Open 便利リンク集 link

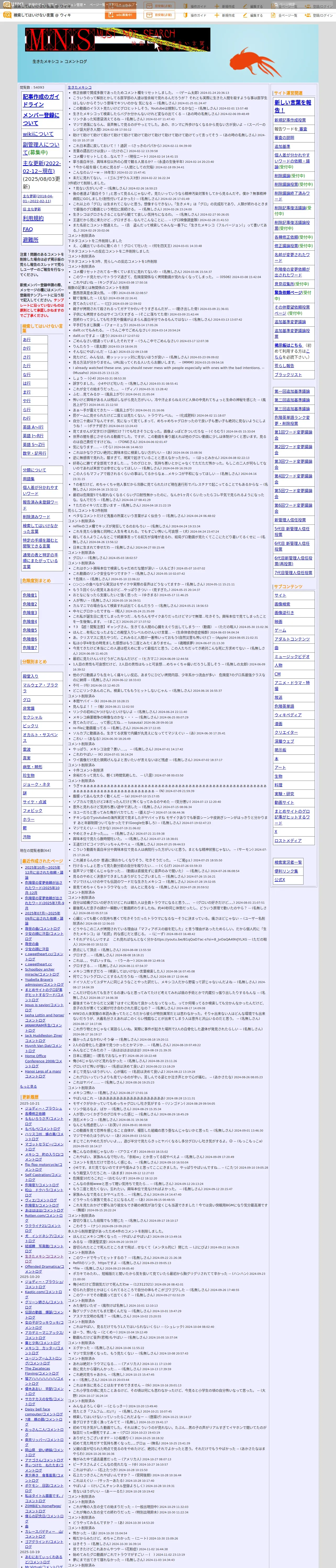tap(286, 871)
